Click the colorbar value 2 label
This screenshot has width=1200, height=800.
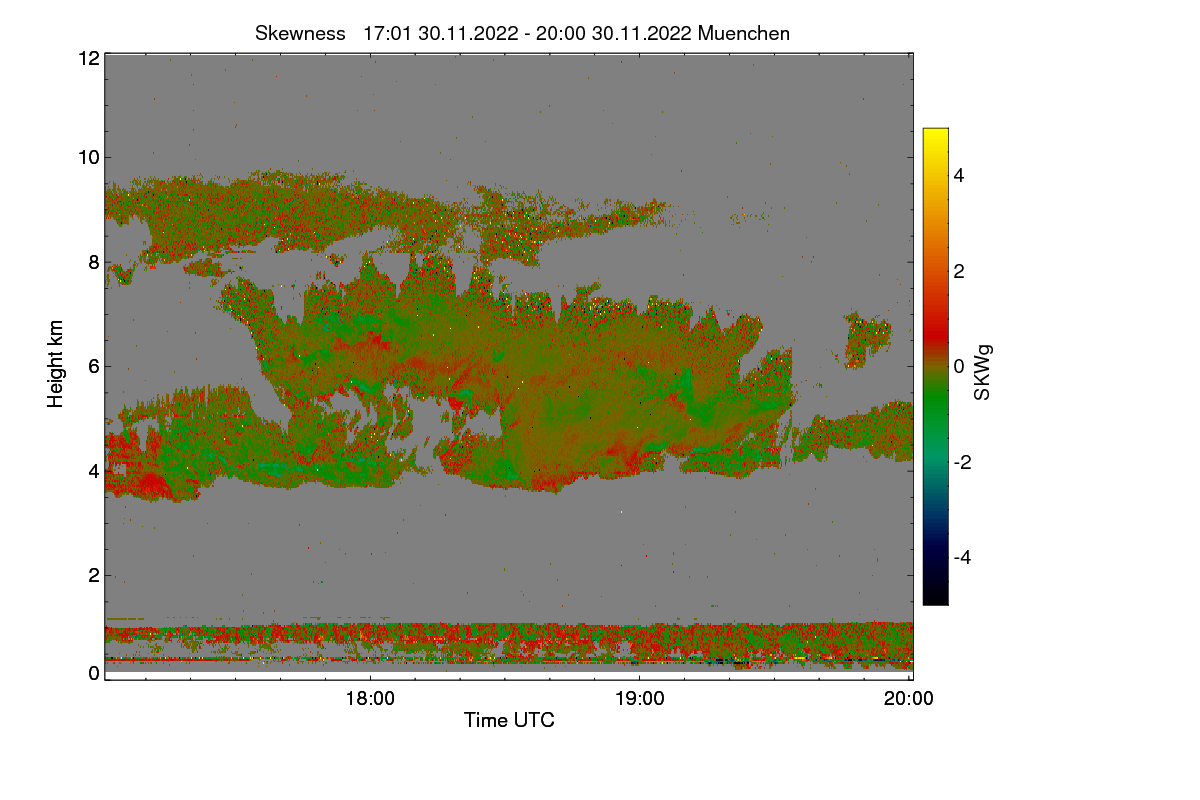[958, 271]
